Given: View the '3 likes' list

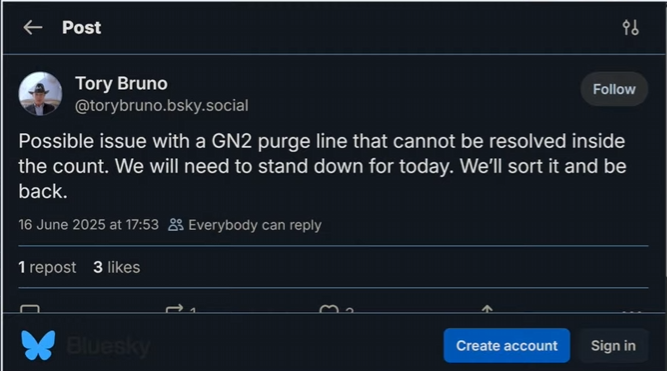Looking at the screenshot, I should pyautogui.click(x=117, y=267).
